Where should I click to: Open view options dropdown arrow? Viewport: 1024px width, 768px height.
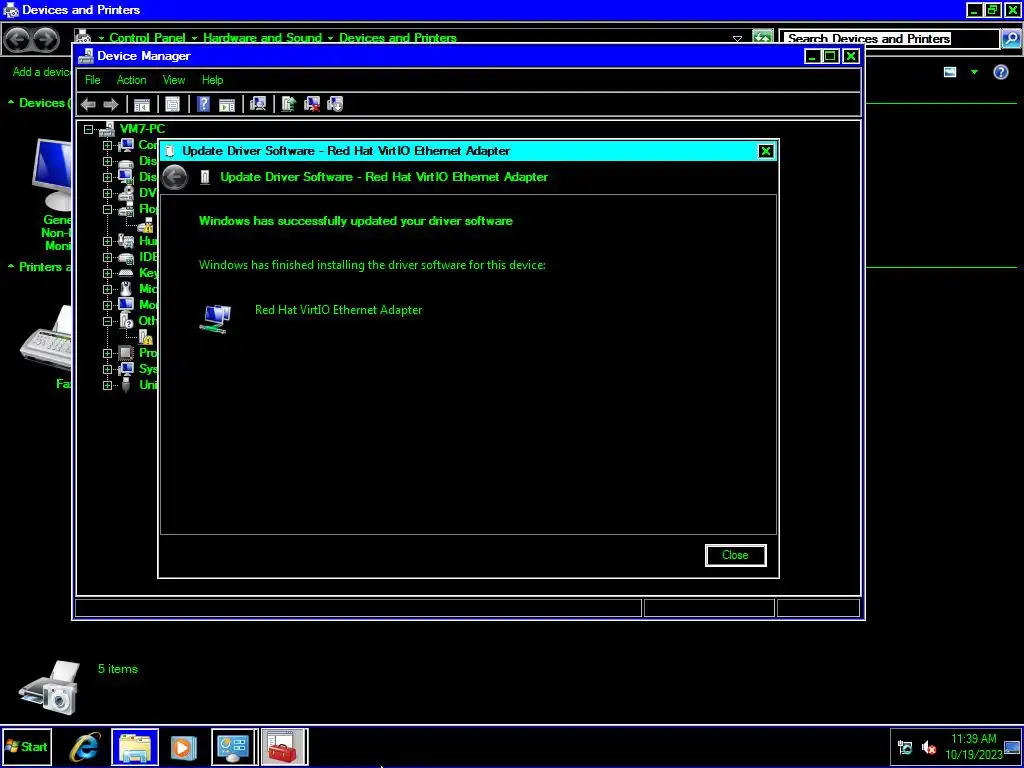974,72
